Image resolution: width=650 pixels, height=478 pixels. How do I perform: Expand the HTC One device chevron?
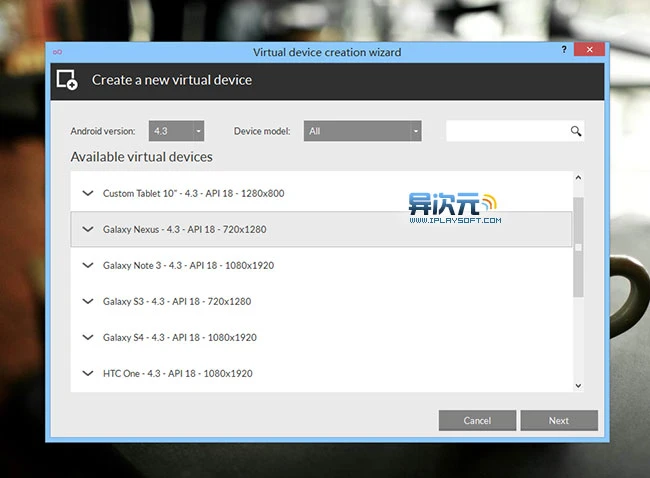point(88,373)
